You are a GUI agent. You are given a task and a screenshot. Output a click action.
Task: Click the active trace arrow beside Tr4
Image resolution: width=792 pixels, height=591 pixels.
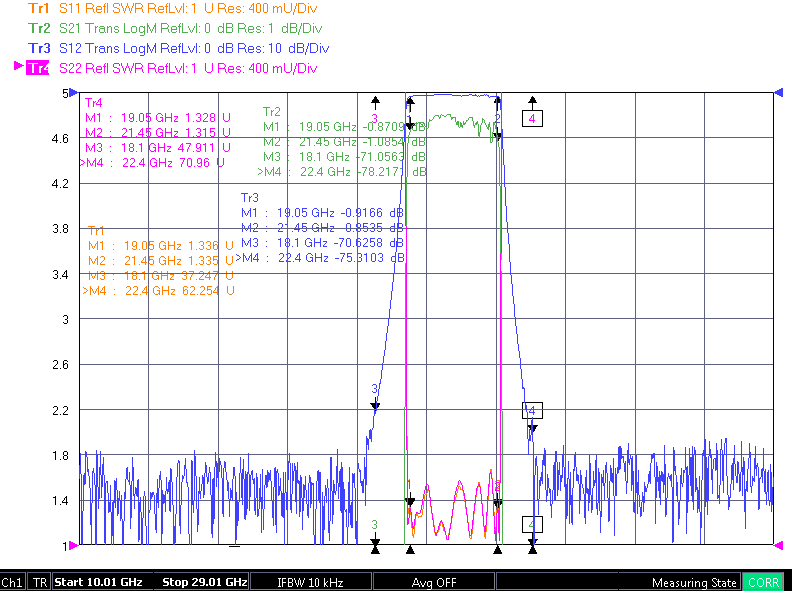pos(19,66)
